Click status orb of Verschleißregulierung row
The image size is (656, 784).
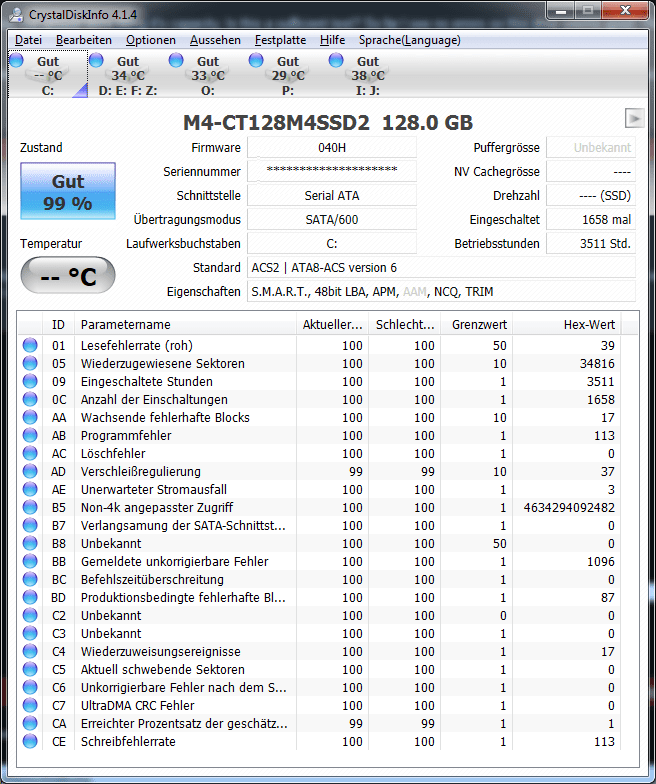click(x=30, y=471)
